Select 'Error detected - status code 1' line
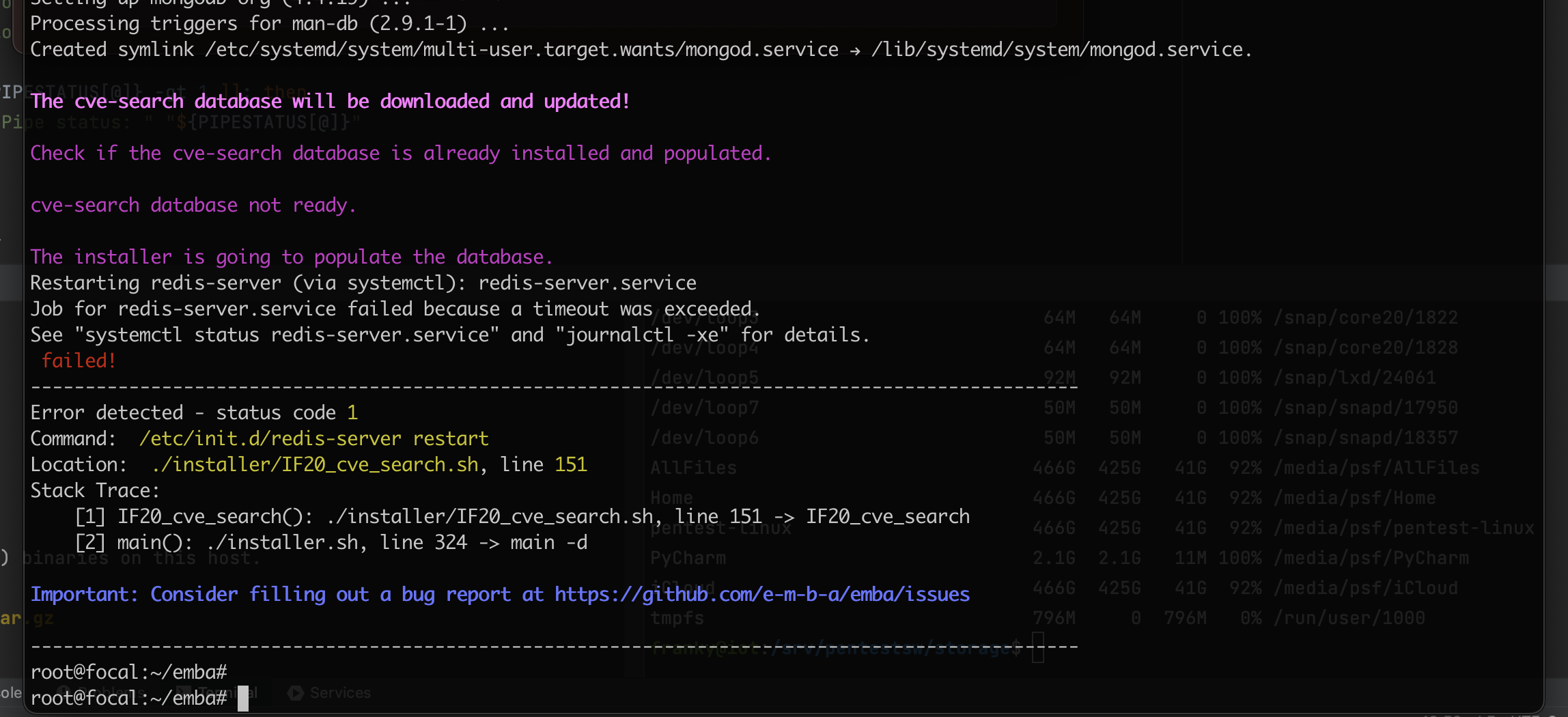The image size is (1568, 717). (x=194, y=412)
